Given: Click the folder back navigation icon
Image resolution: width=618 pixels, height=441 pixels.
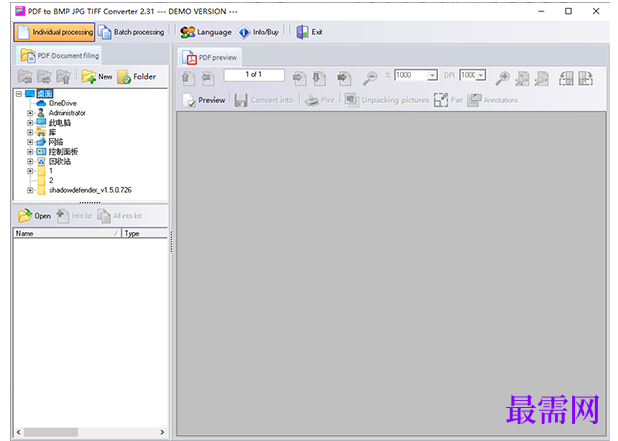Looking at the screenshot, I should coord(25,76).
